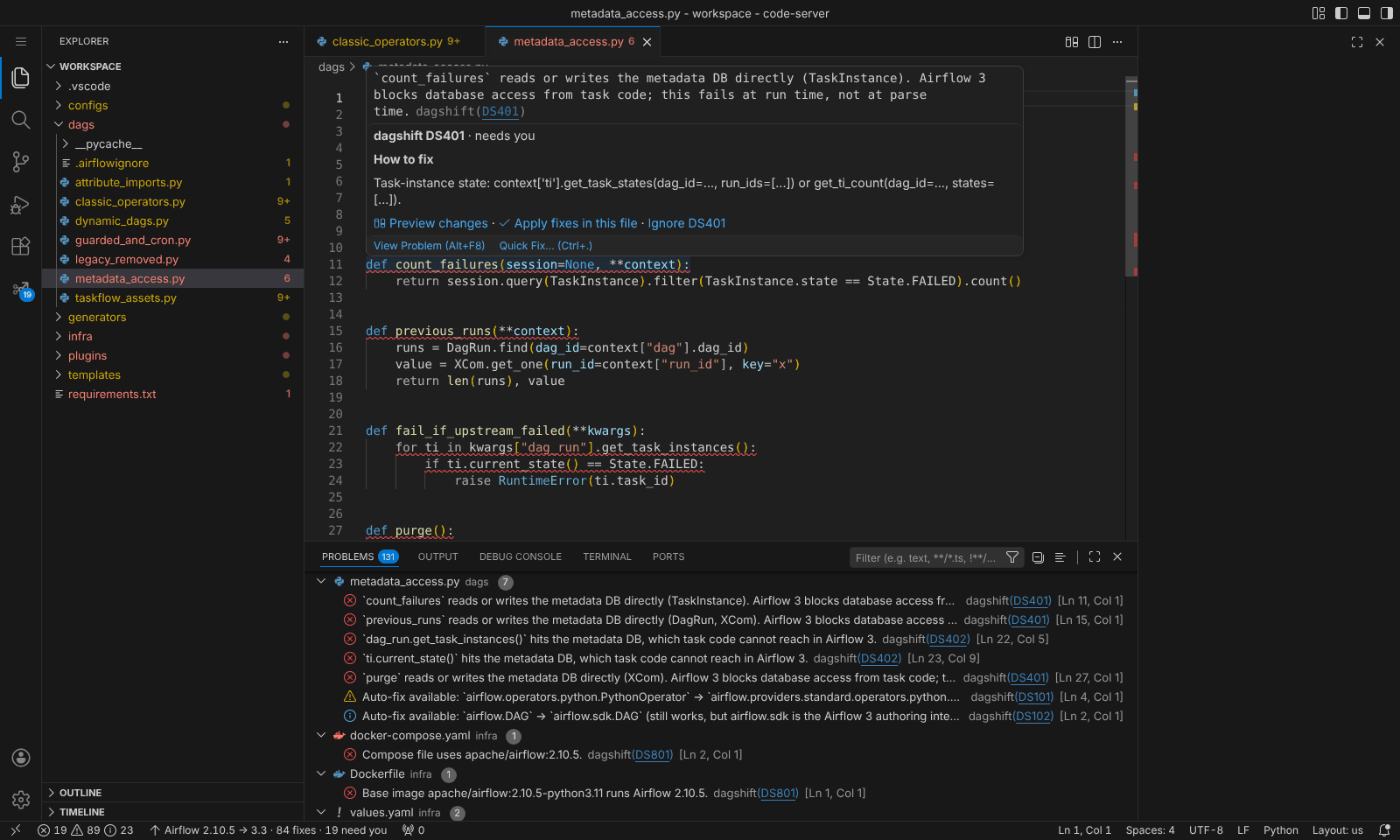The image size is (1400, 840).
Task: Open the dagshift view with badge 19
Action: coord(21,290)
